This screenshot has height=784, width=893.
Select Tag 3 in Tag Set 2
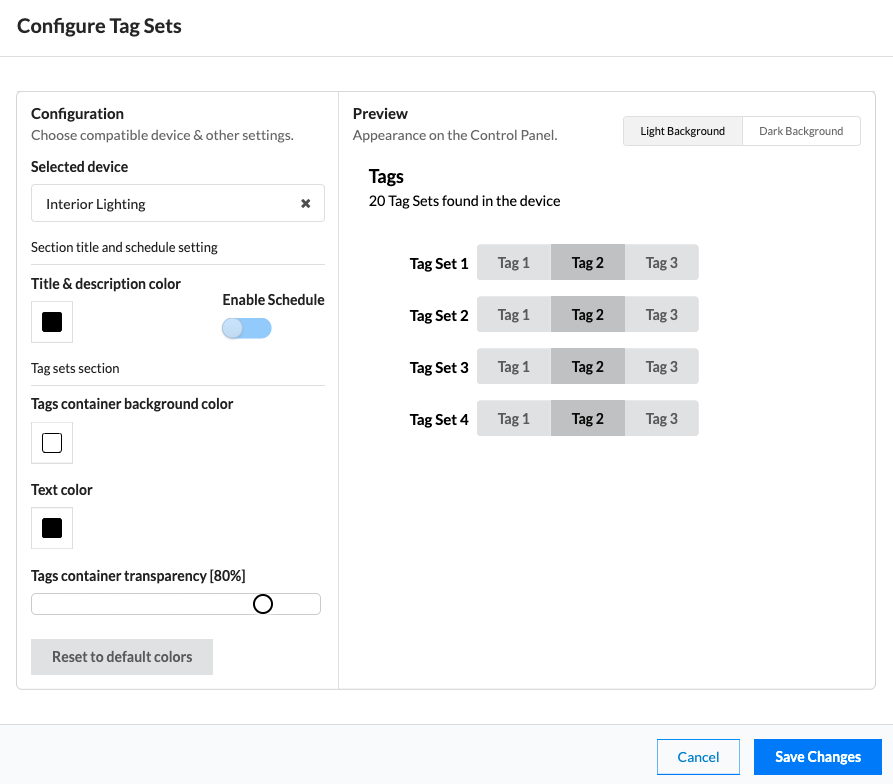[662, 314]
